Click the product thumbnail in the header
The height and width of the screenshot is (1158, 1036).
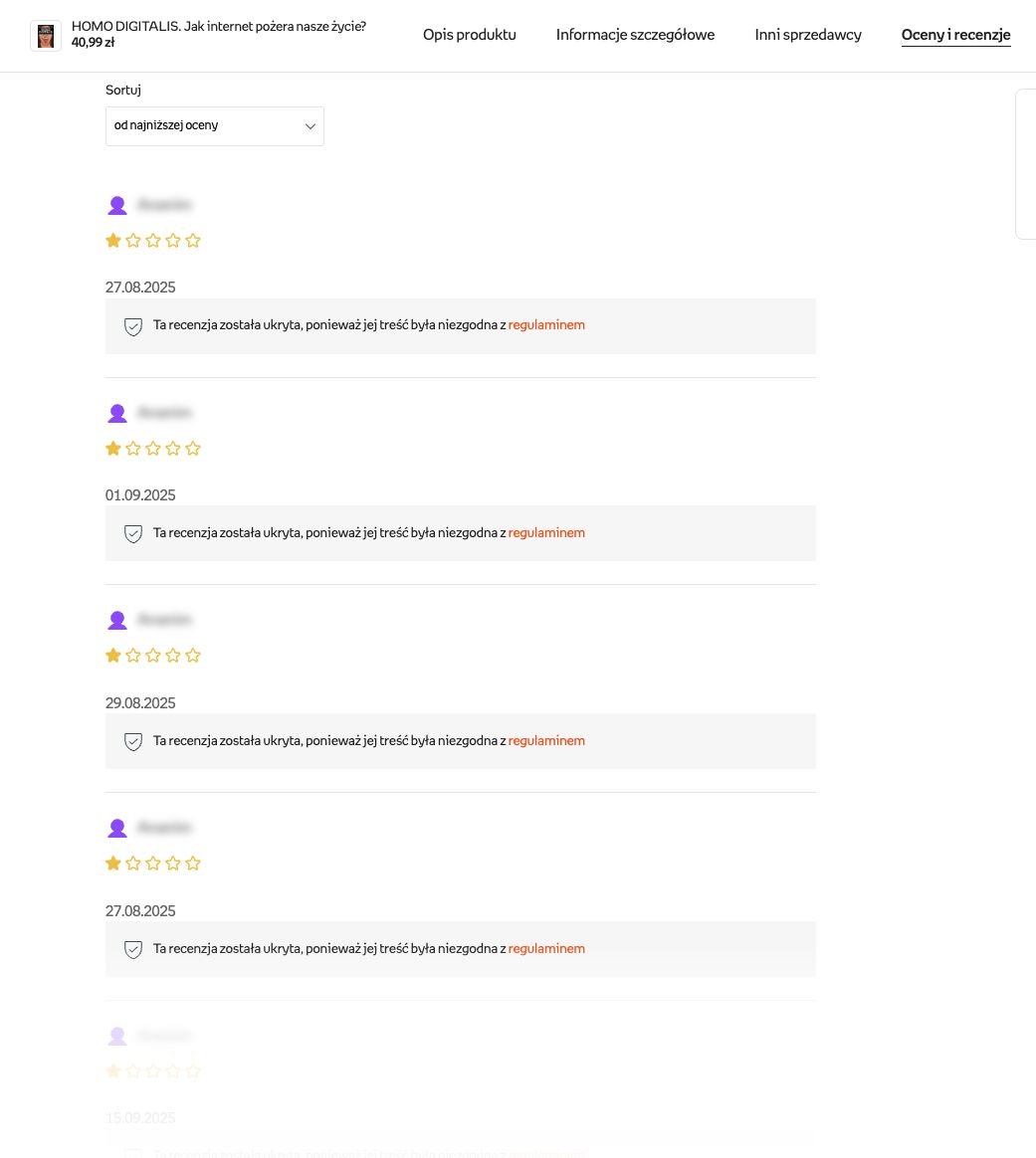coord(46,36)
